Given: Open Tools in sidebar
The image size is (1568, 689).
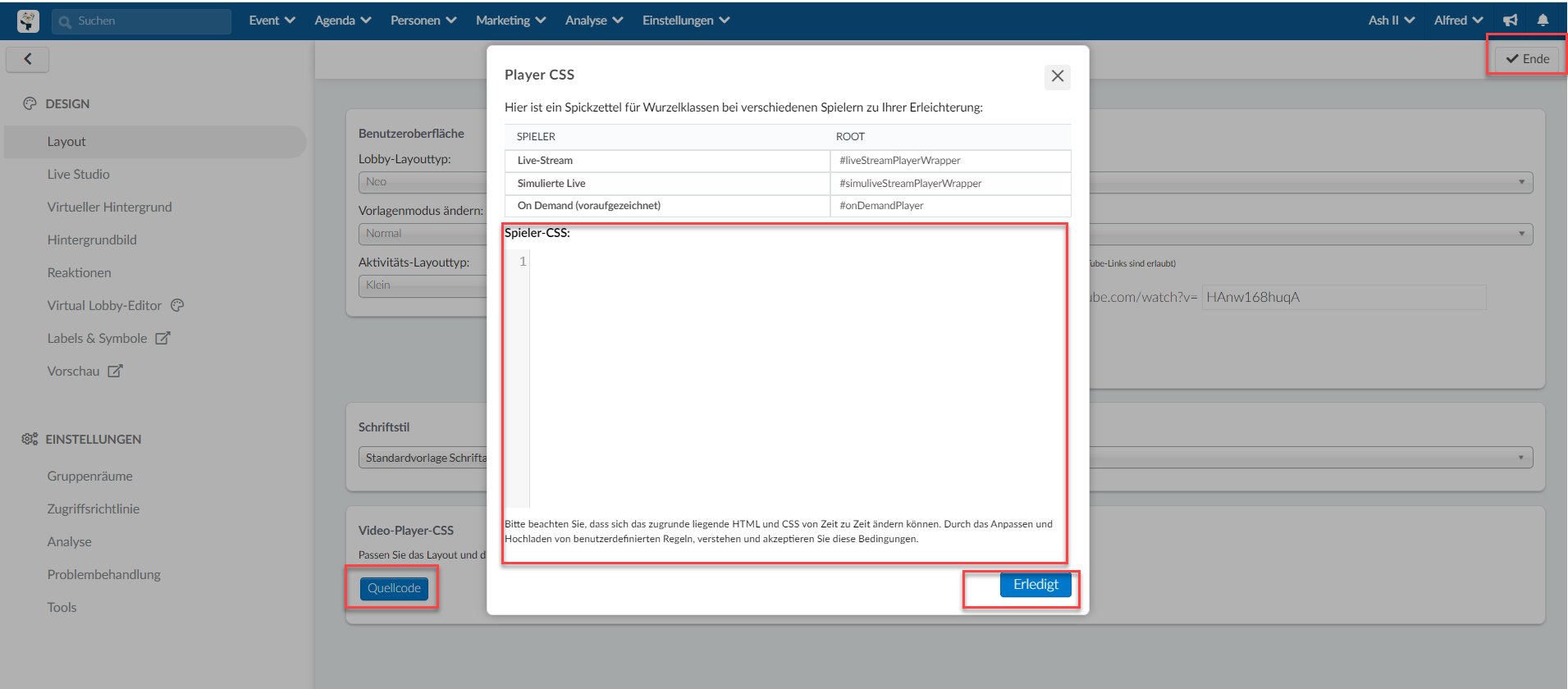Looking at the screenshot, I should pos(62,607).
